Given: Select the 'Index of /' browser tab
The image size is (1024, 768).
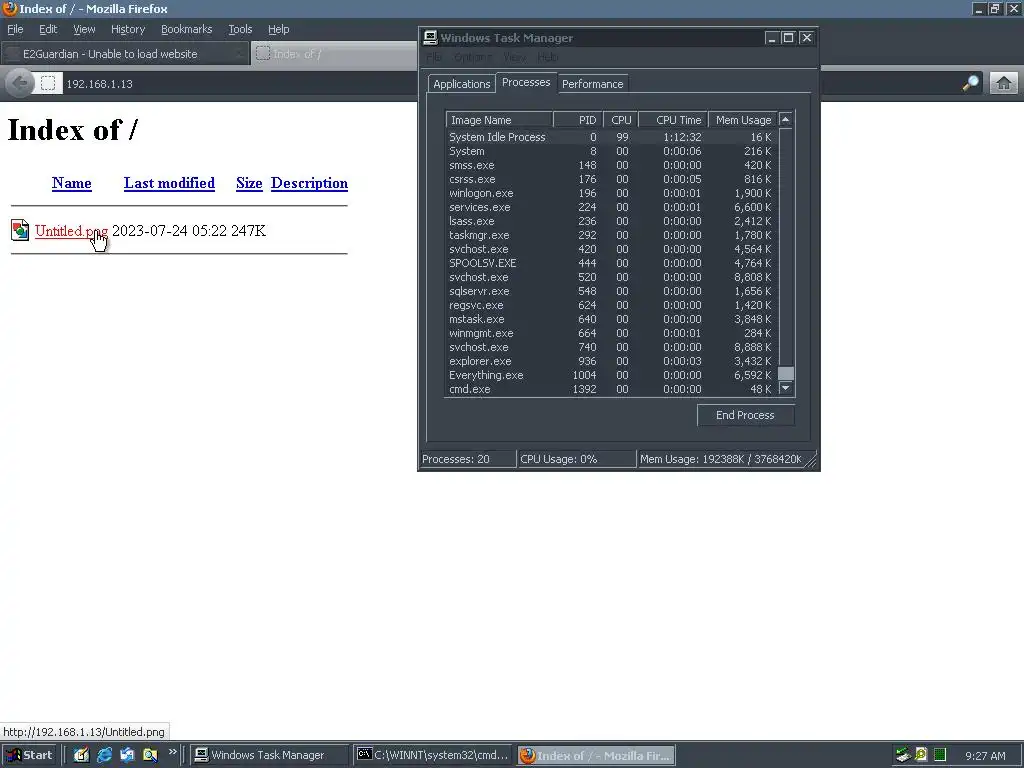Looking at the screenshot, I should point(334,54).
